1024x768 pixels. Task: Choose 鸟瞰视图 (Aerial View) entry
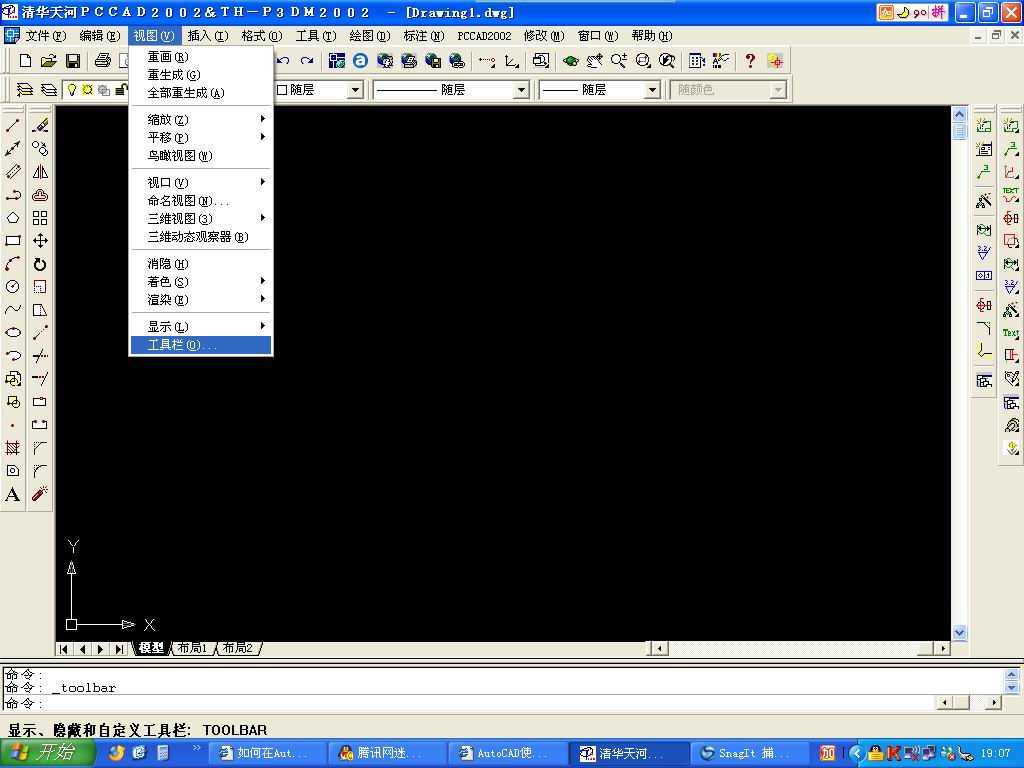click(201, 155)
